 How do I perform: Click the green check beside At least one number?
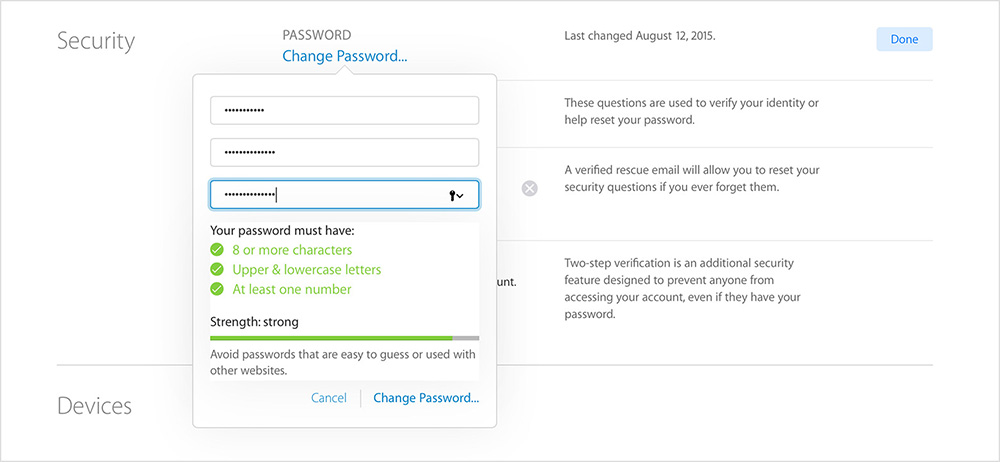pyautogui.click(x=217, y=290)
